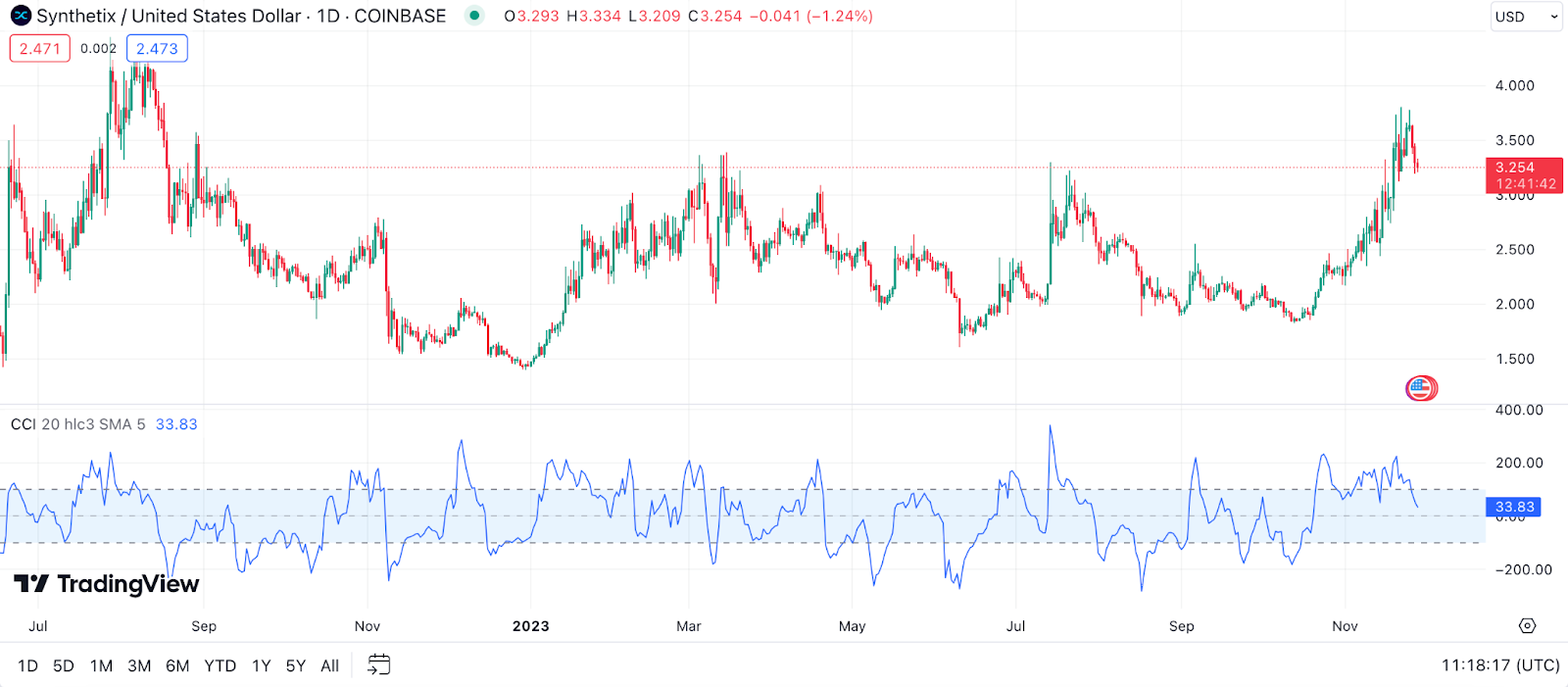1568x687 pixels.
Task: Click the 2023 label on time axis
Action: click(531, 626)
